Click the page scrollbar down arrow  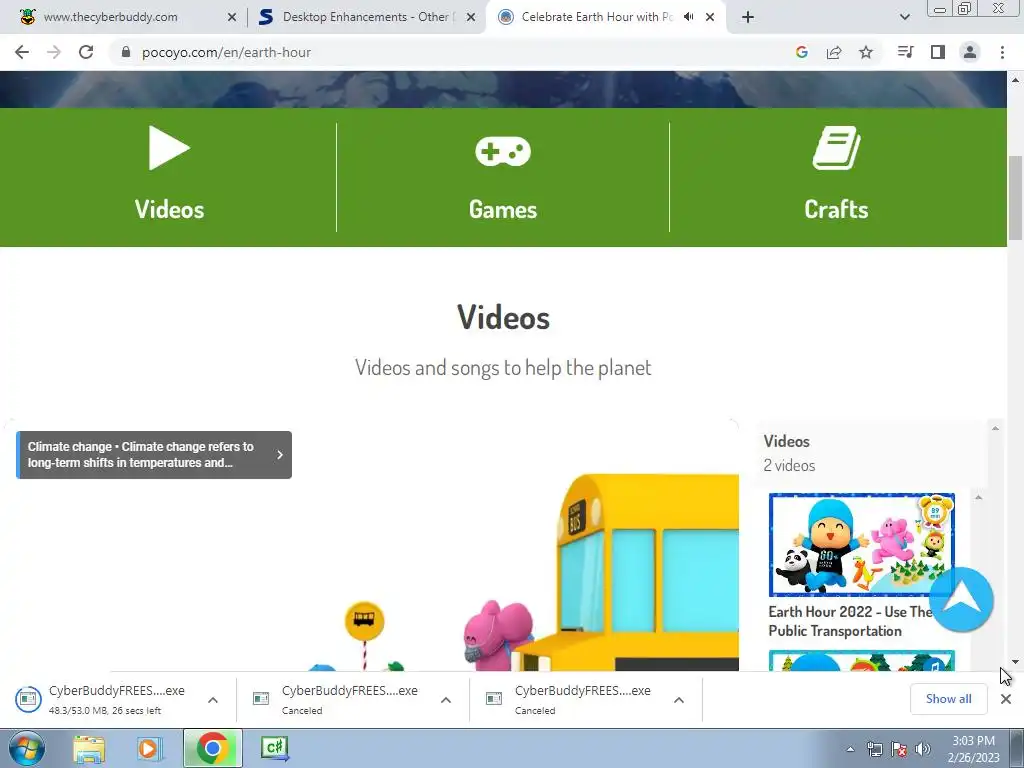(1015, 662)
